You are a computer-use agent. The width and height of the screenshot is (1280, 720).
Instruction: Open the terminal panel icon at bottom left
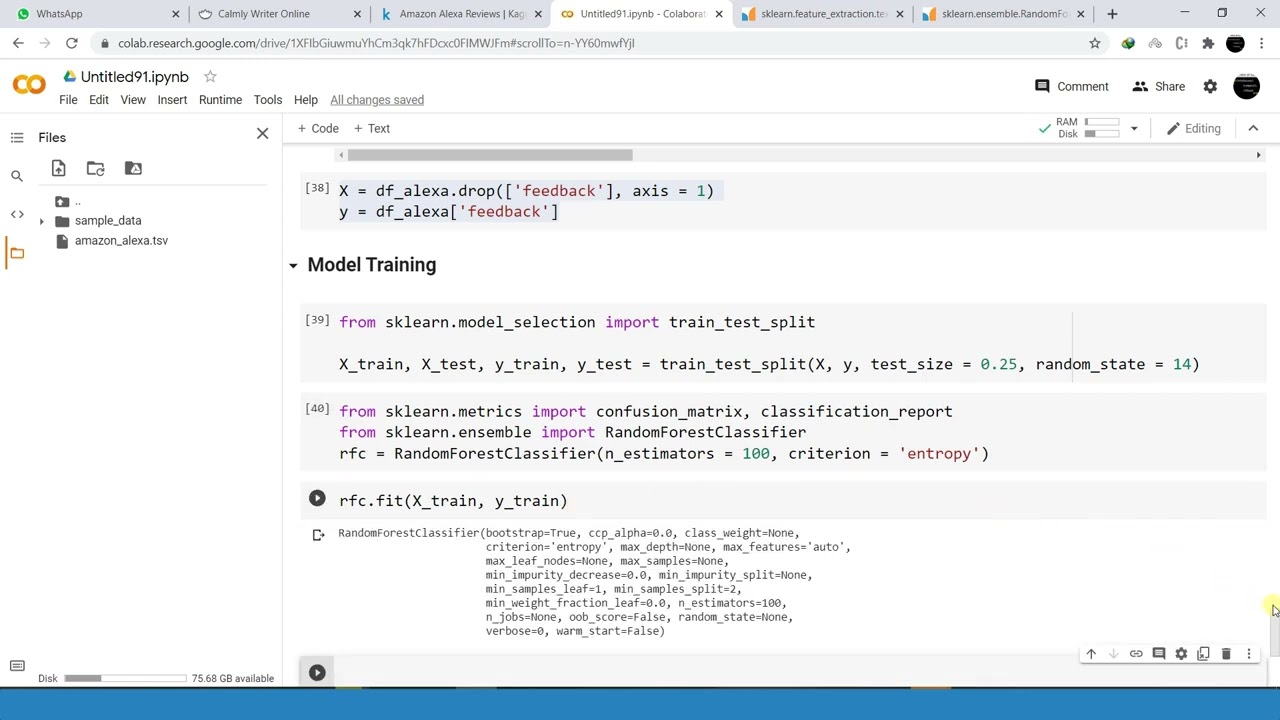coord(17,666)
